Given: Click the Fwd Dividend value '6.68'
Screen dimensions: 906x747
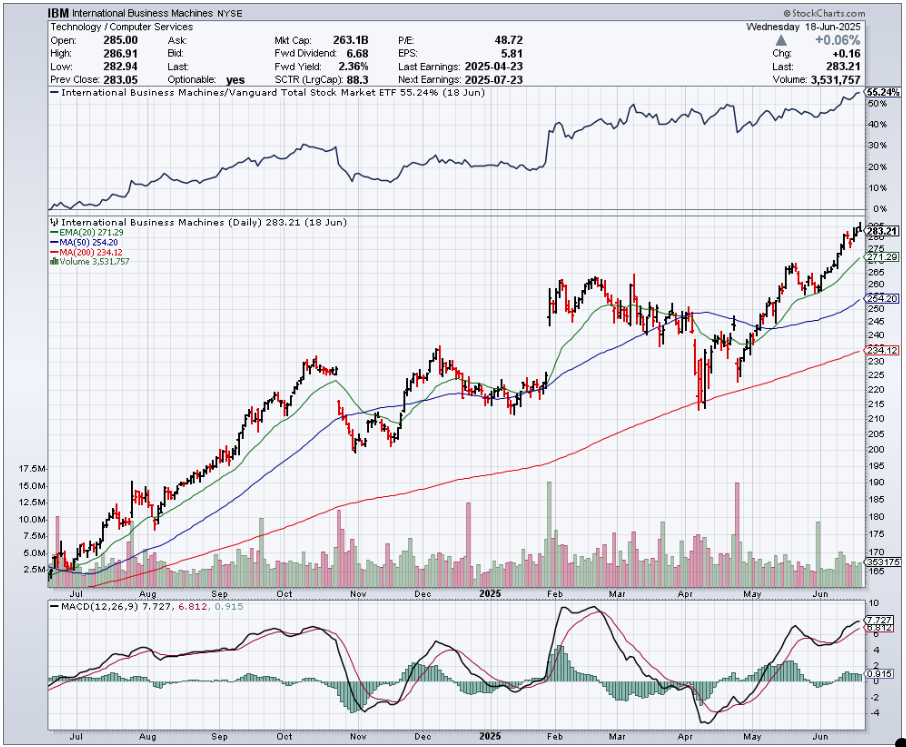Looking at the screenshot, I should 357,53.
